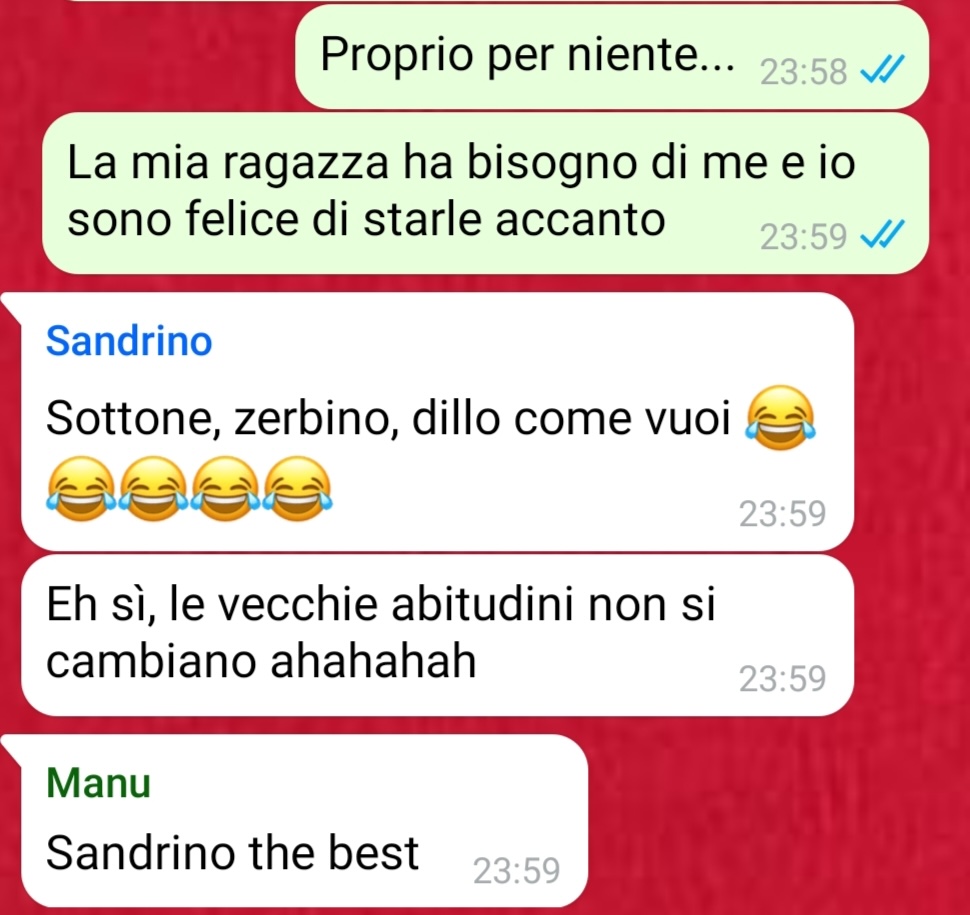The height and width of the screenshot is (915, 970).
Task: Click the 23:58 timestamp on sent message
Action: 803,72
